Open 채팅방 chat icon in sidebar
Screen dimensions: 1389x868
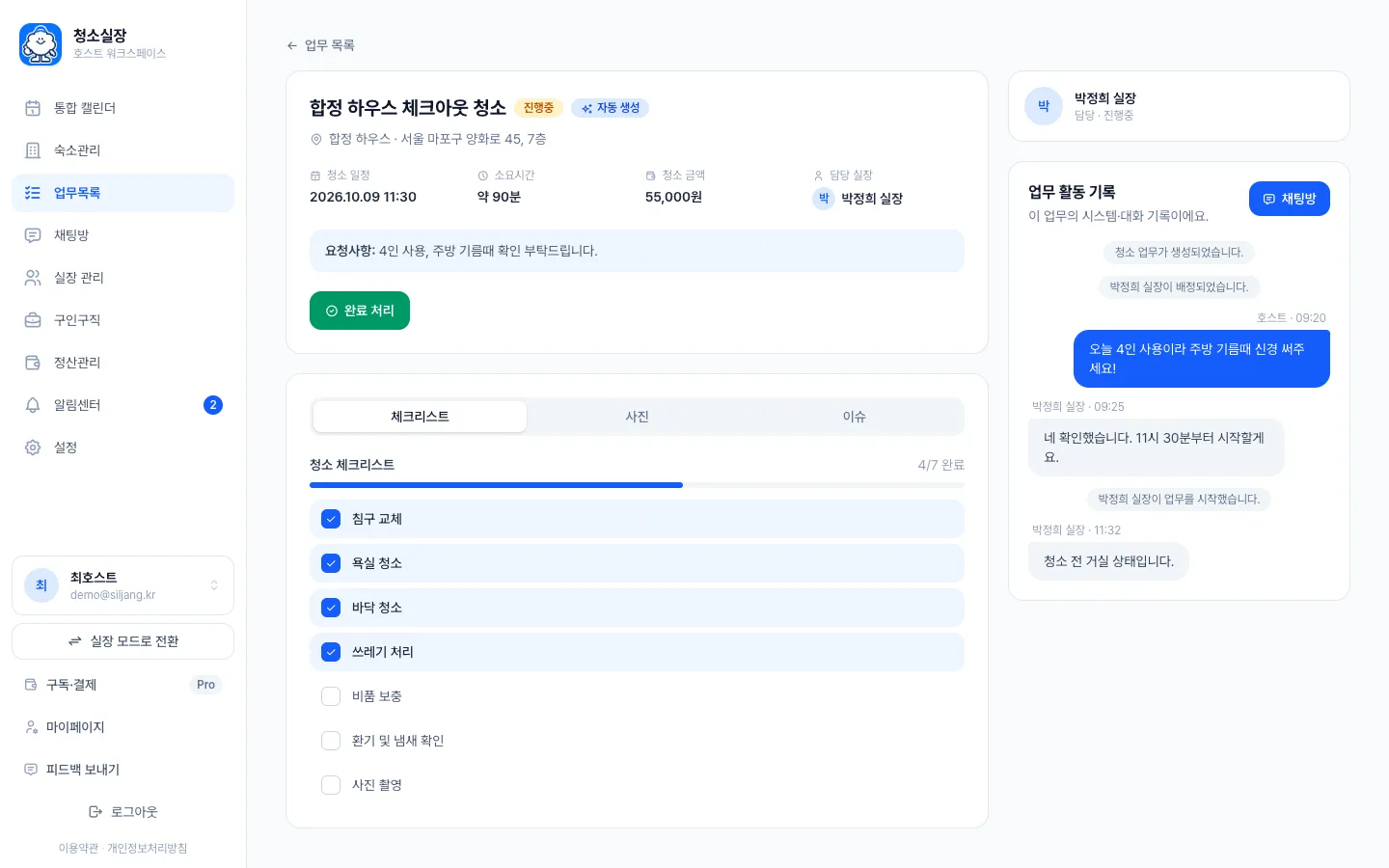click(33, 235)
